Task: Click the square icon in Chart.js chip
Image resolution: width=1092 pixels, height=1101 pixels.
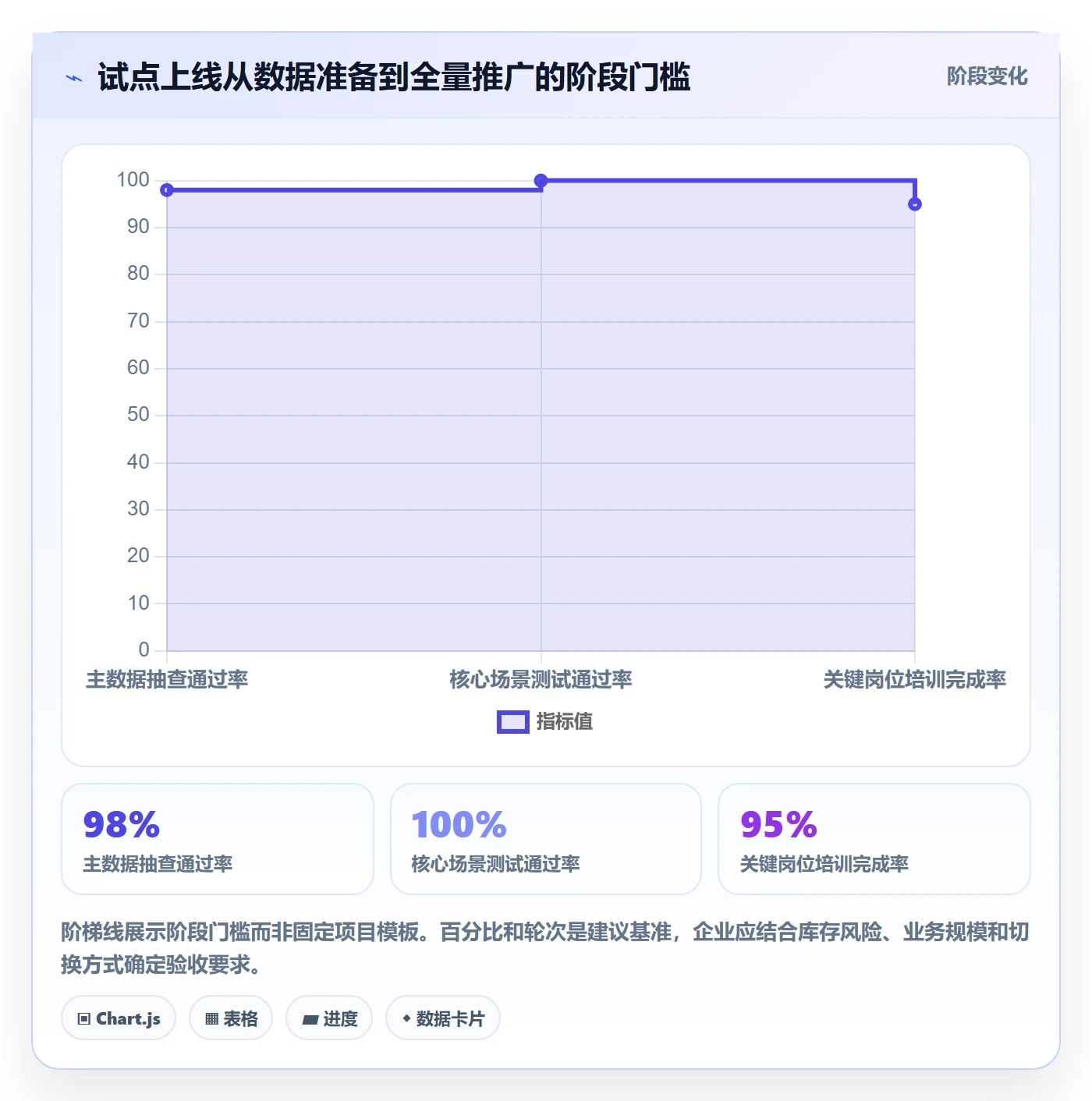Action: (84, 1018)
